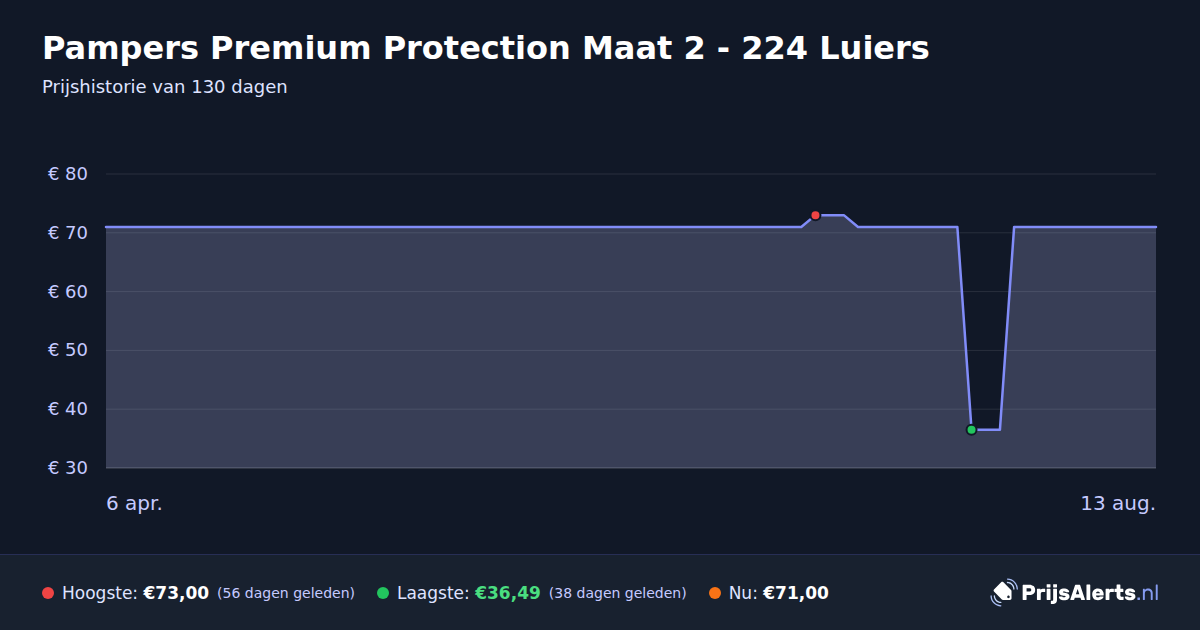1200x630 pixels.
Task: Click the 13 aug. end date label
Action: [1118, 504]
